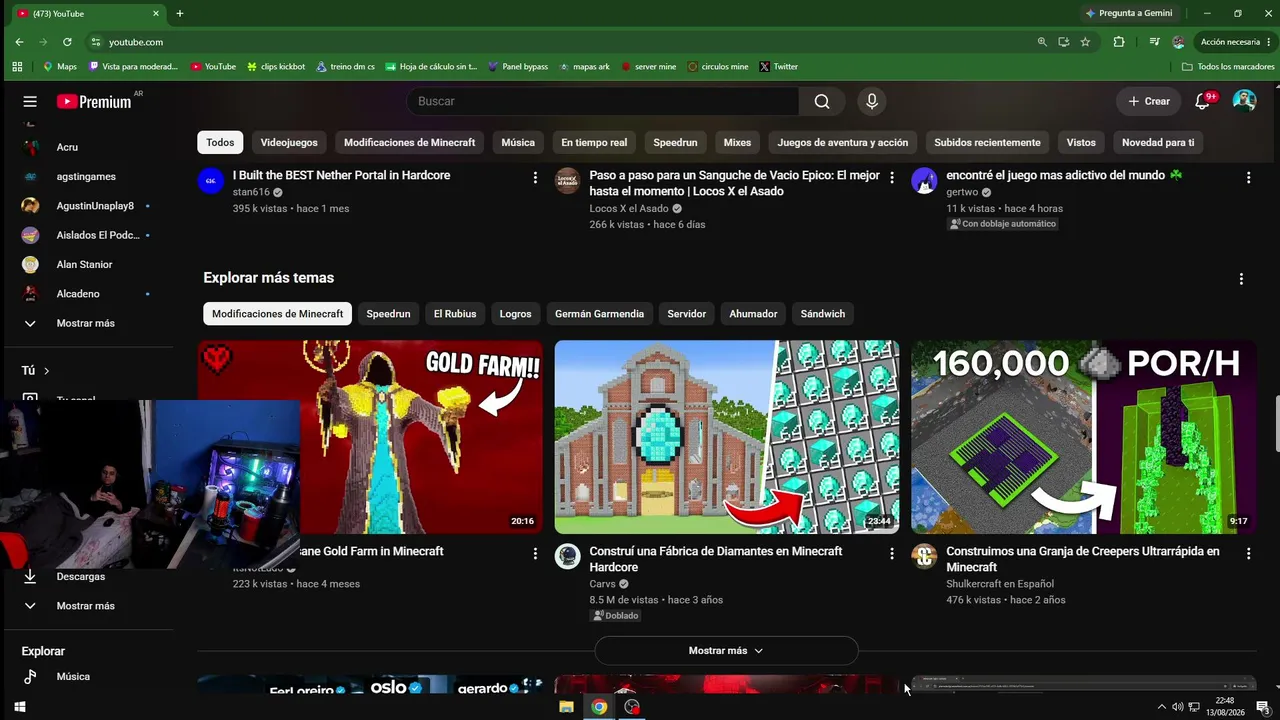Open the server mine bookmark
The image size is (1280, 720).
[648, 67]
